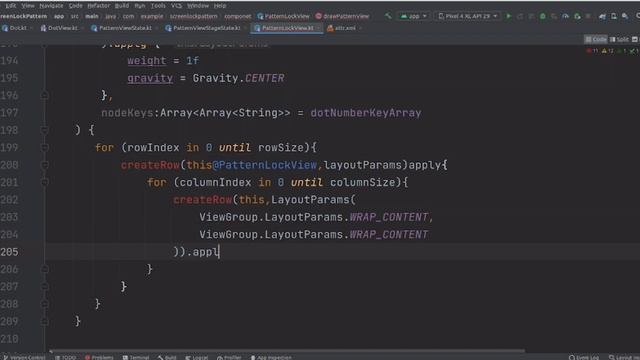
Task: Switch editor to Code view mode
Action: click(596, 39)
